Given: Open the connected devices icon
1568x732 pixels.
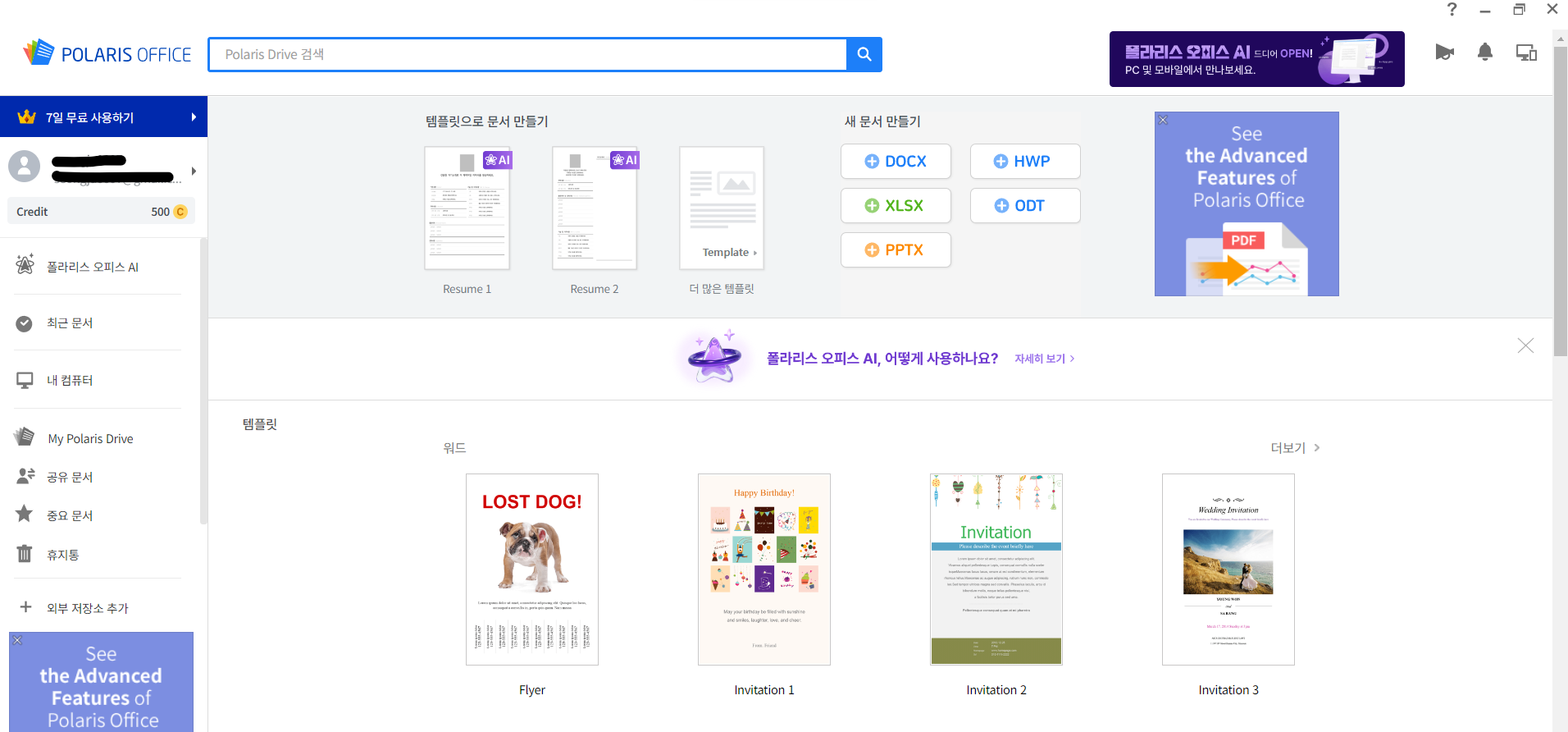Looking at the screenshot, I should (1526, 53).
